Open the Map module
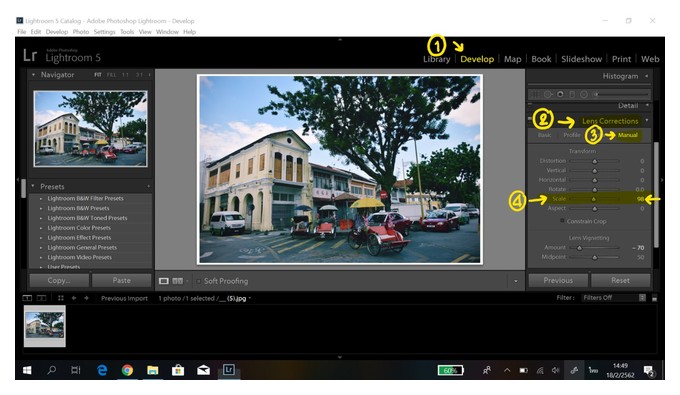680x395 pixels. (512, 59)
